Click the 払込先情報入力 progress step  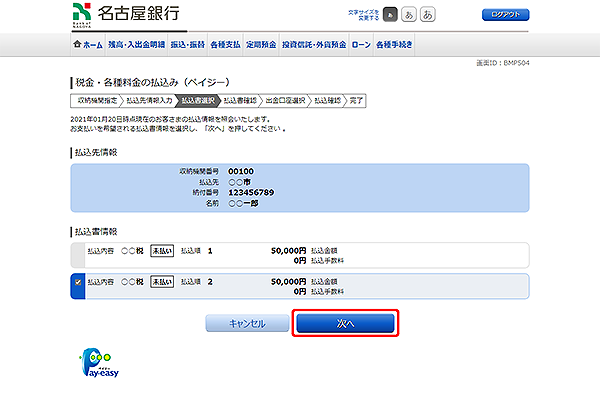coord(149,101)
